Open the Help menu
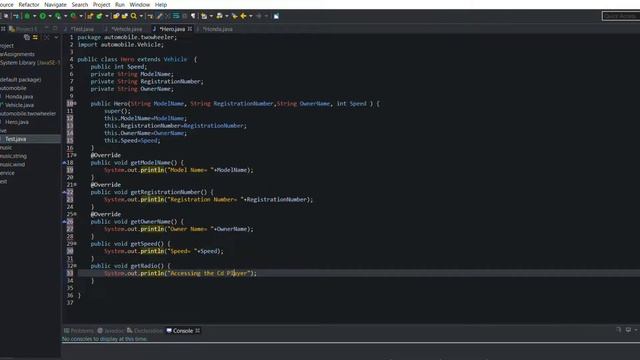 (161, 4)
